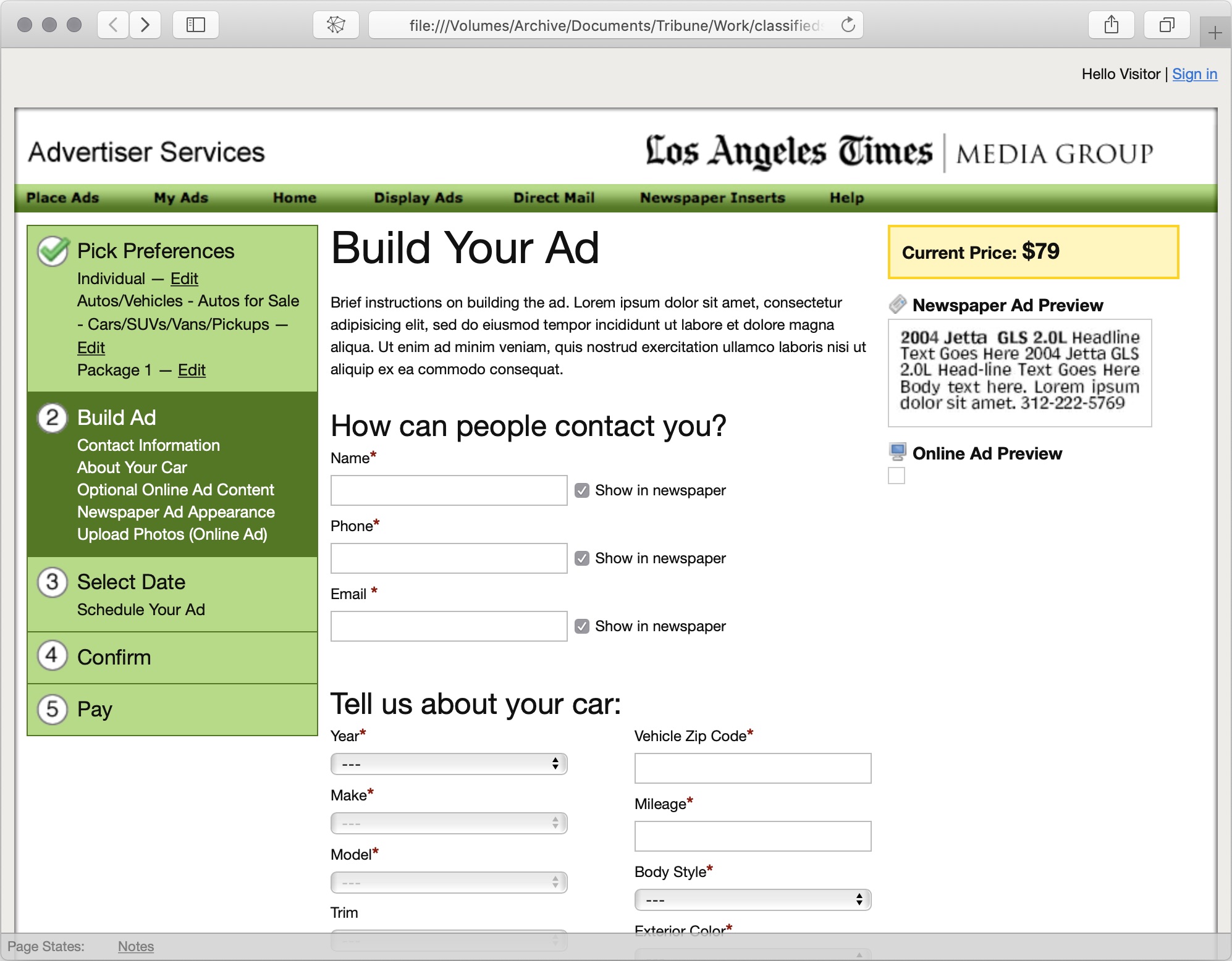Click the Sign in link
1232x961 pixels.
point(1194,73)
